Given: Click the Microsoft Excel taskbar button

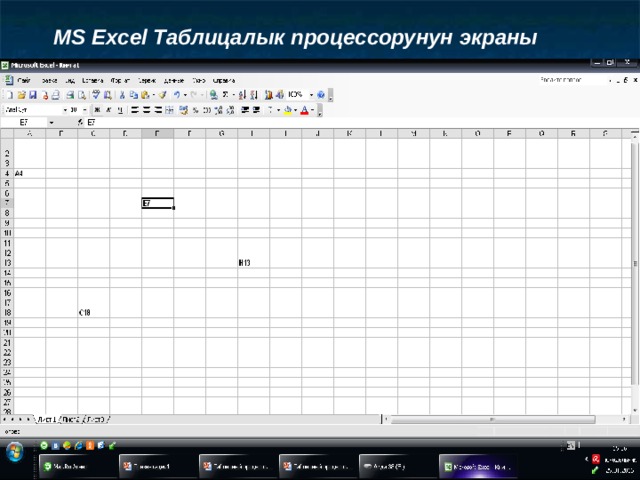Looking at the screenshot, I should point(478,467).
